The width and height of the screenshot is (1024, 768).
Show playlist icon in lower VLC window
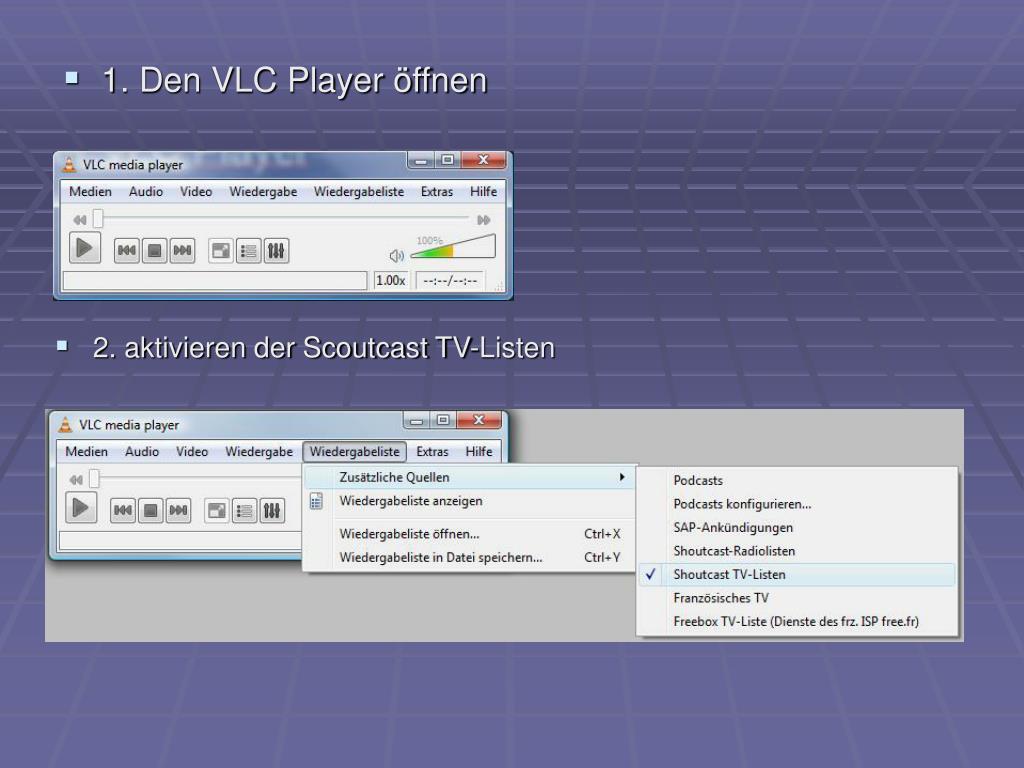244,511
